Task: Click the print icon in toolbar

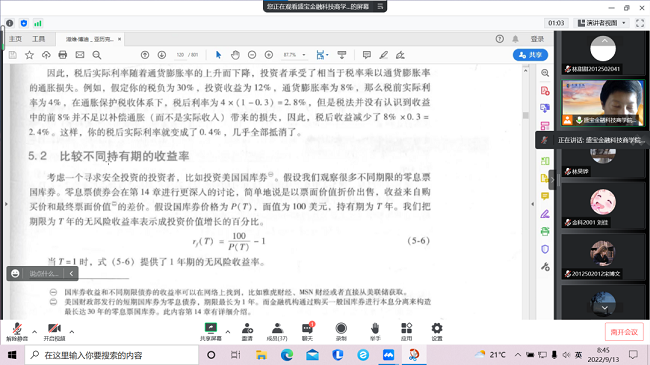Action: pos(63,55)
